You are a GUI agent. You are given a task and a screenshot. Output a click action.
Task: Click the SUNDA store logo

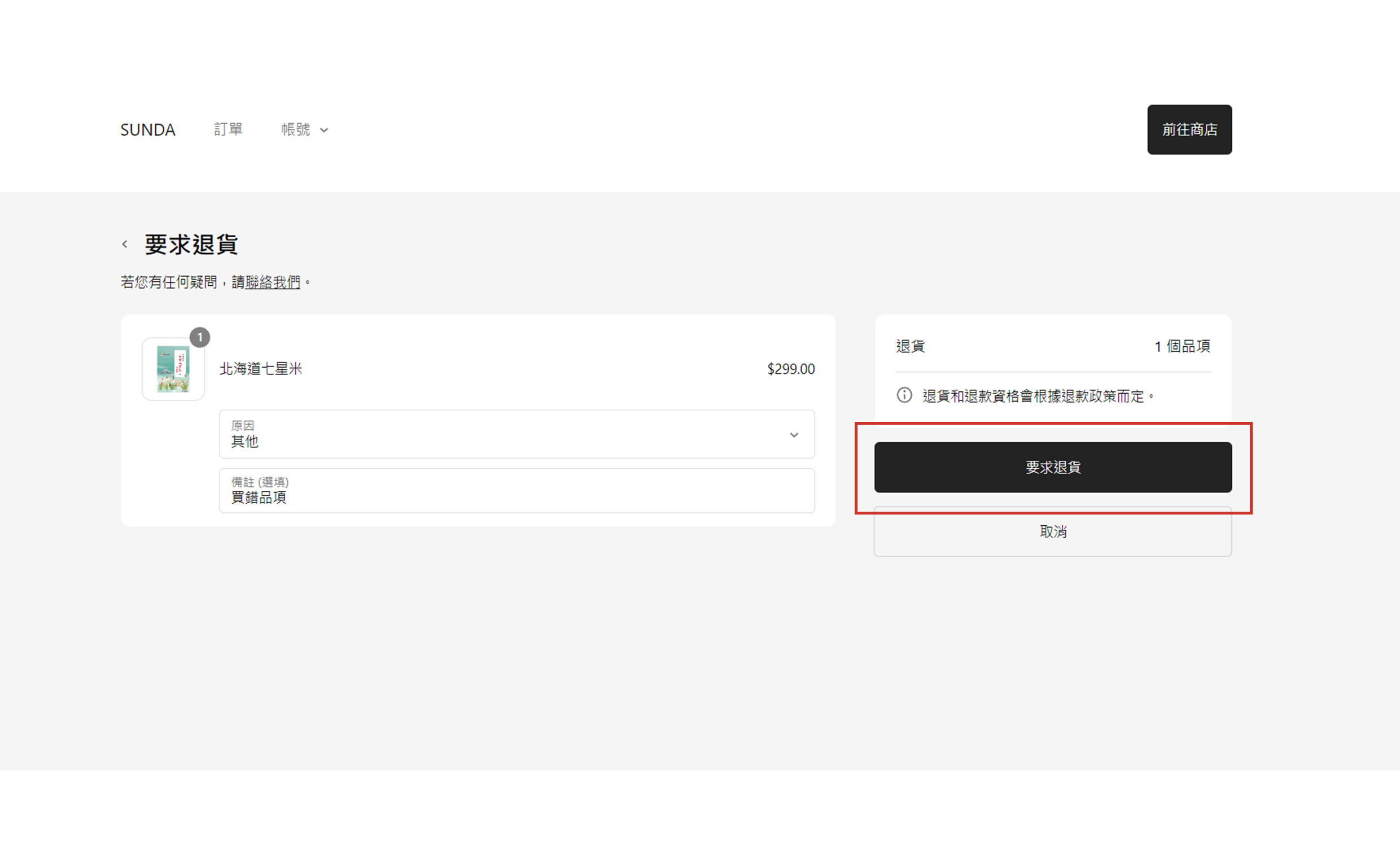tap(148, 130)
